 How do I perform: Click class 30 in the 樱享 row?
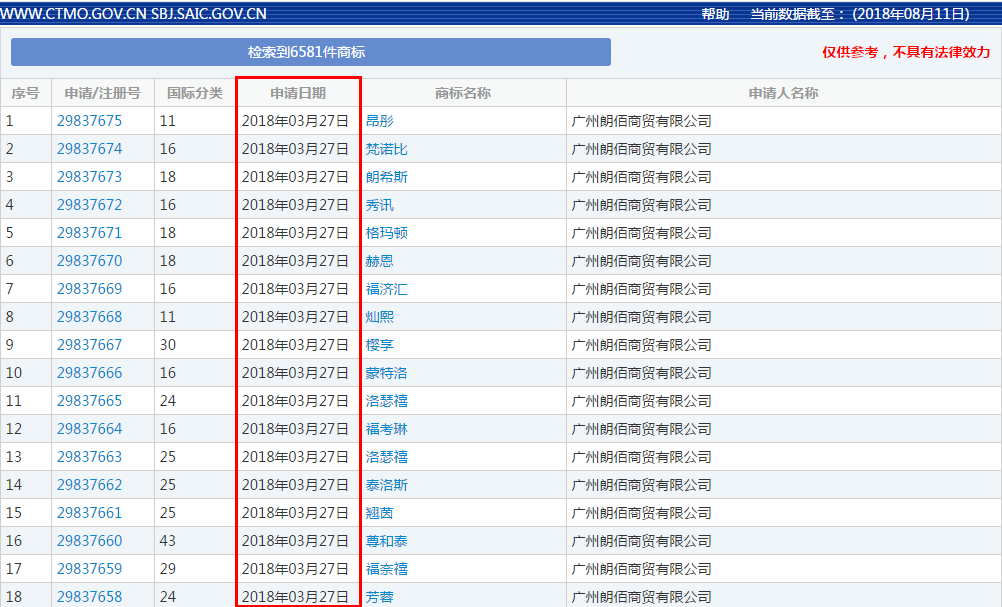168,345
